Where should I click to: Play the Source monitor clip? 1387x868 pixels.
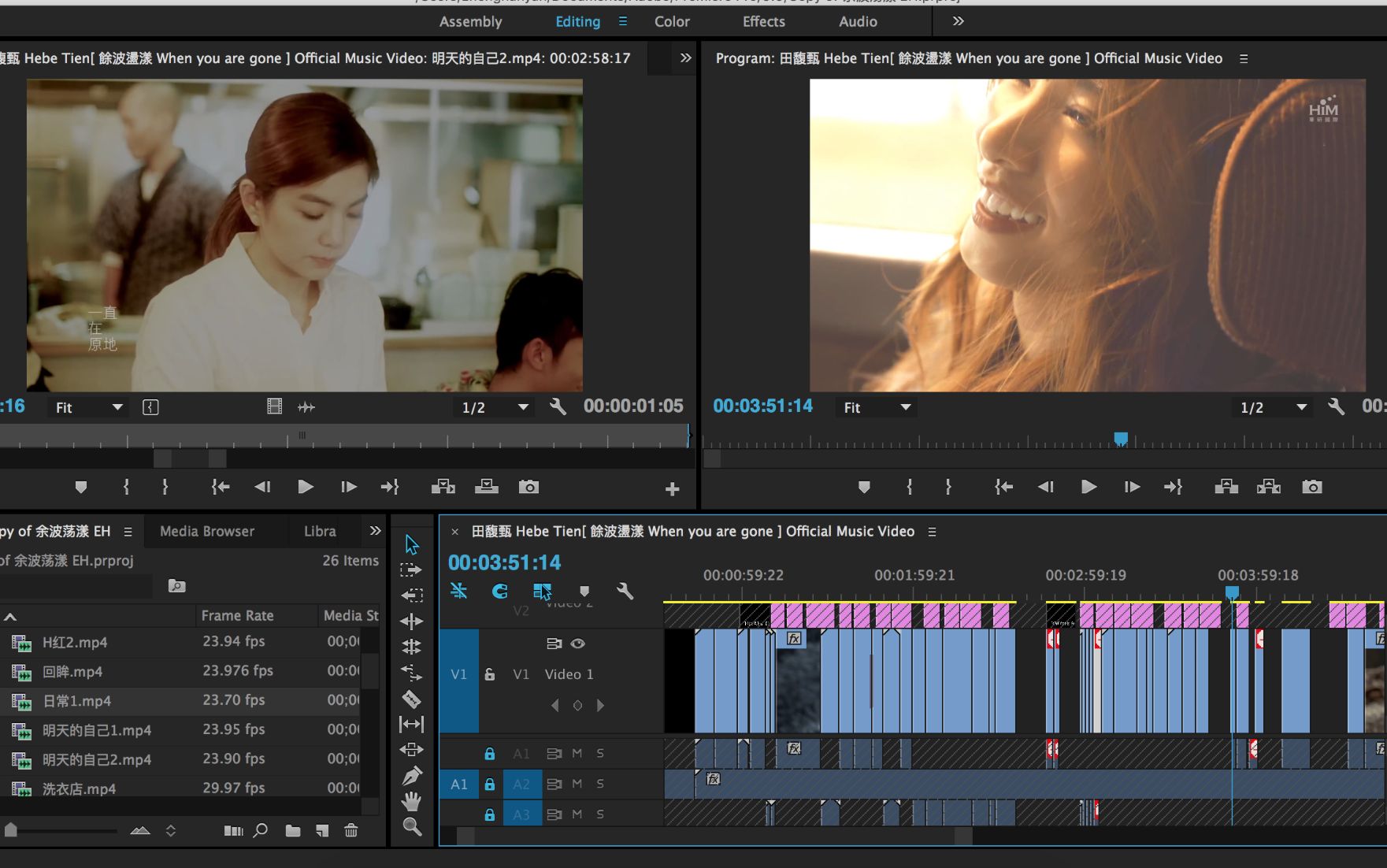click(306, 487)
